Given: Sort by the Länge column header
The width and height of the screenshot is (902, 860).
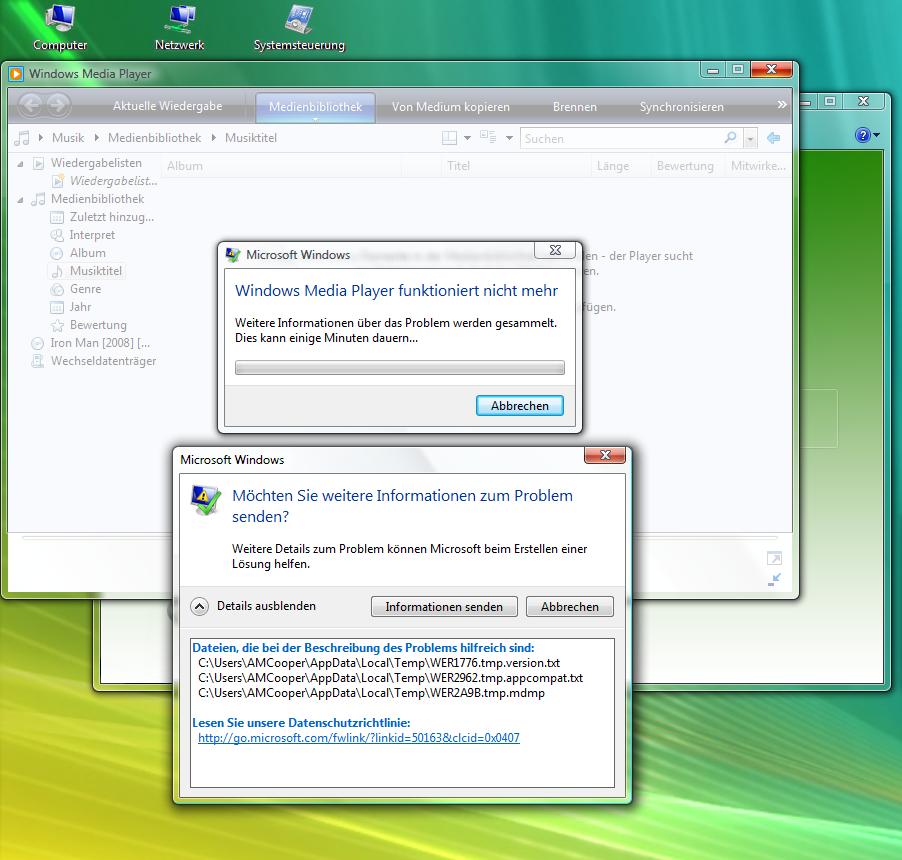Looking at the screenshot, I should [620, 166].
